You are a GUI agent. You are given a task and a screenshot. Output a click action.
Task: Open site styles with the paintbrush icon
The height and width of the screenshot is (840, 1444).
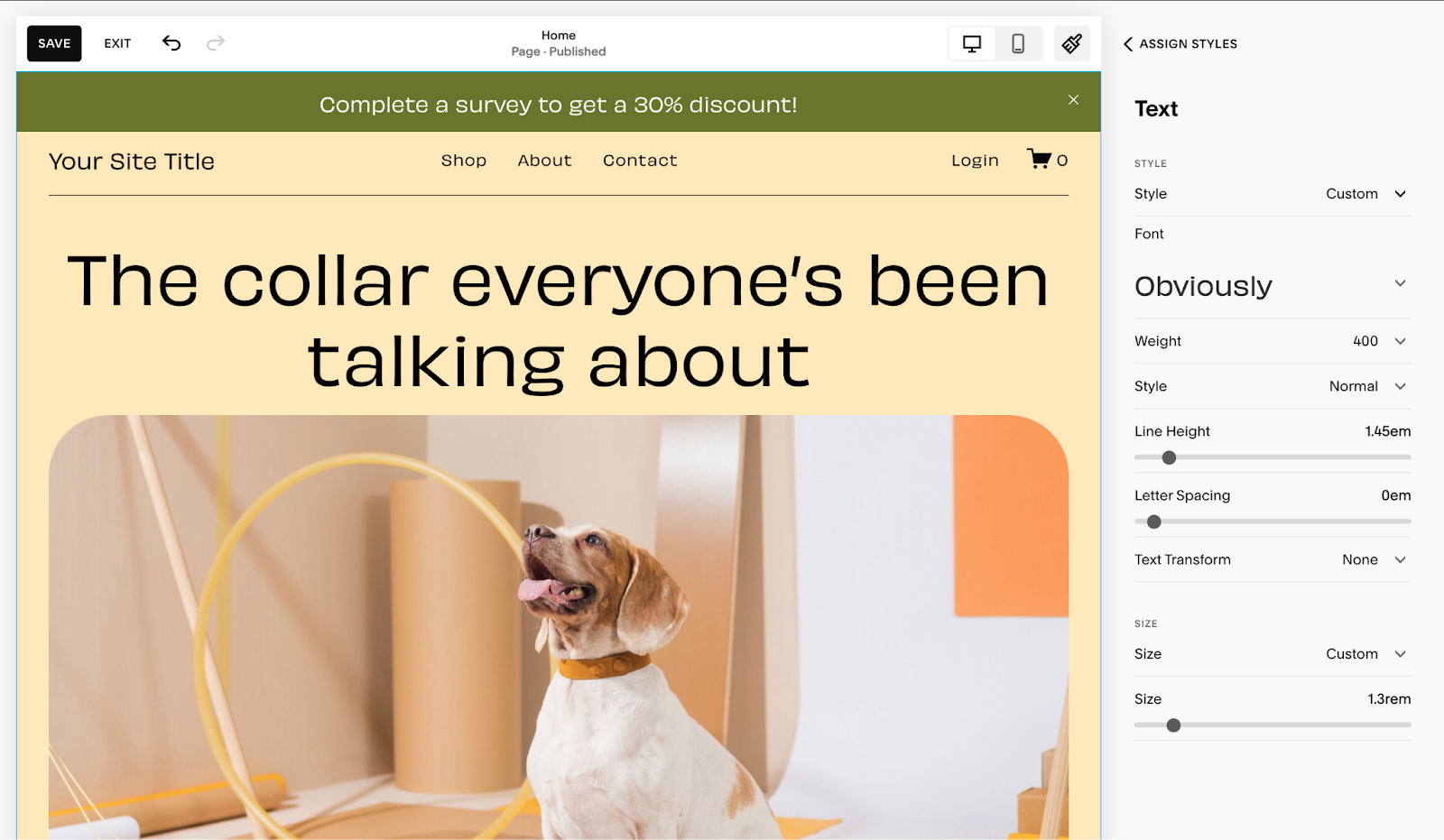[x=1072, y=42]
